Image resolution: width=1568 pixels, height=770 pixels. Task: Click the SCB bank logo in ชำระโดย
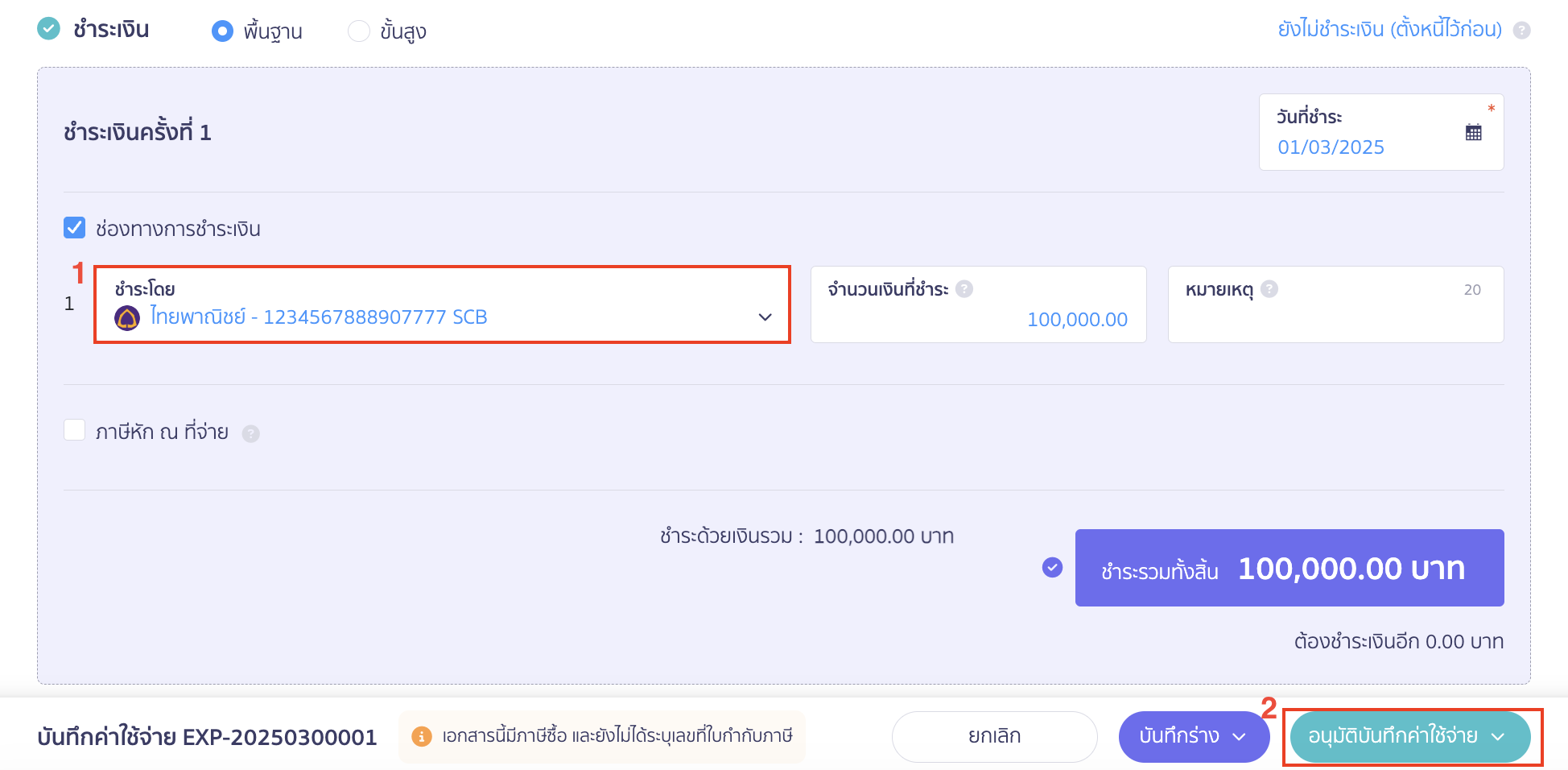pyautogui.click(x=126, y=317)
